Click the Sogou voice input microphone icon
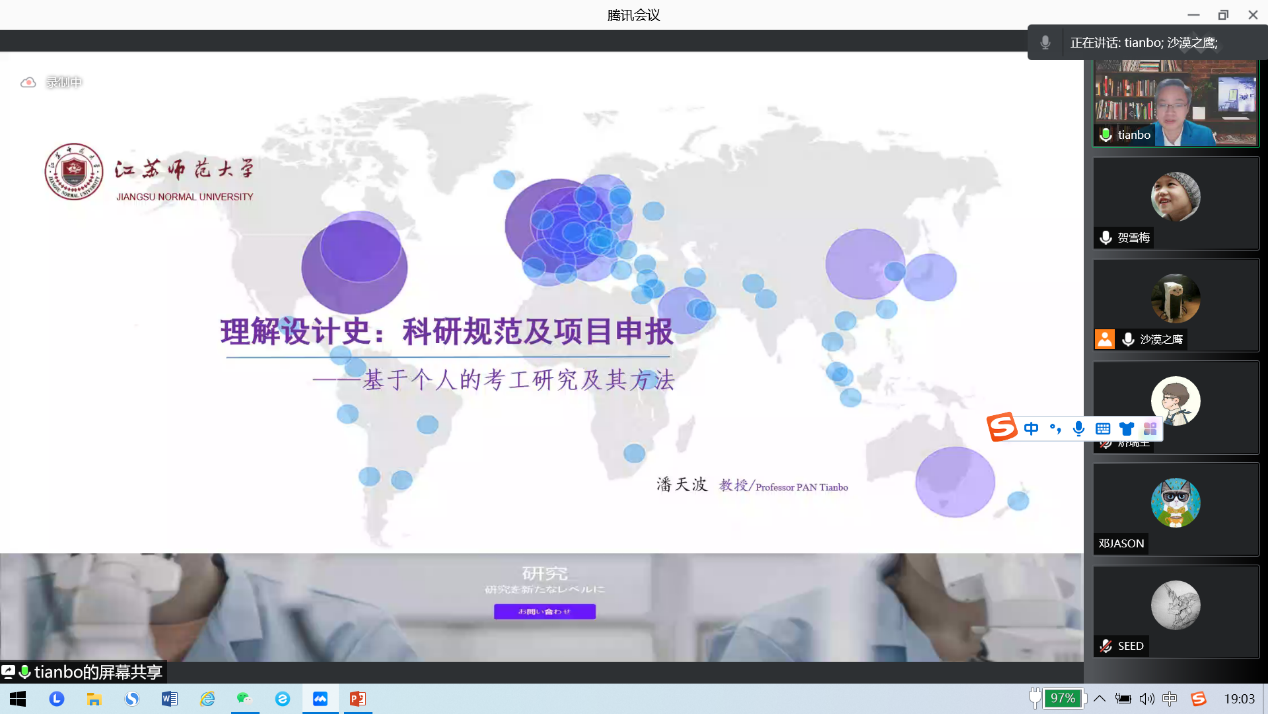Viewport: 1268px width, 714px height. tap(1078, 428)
